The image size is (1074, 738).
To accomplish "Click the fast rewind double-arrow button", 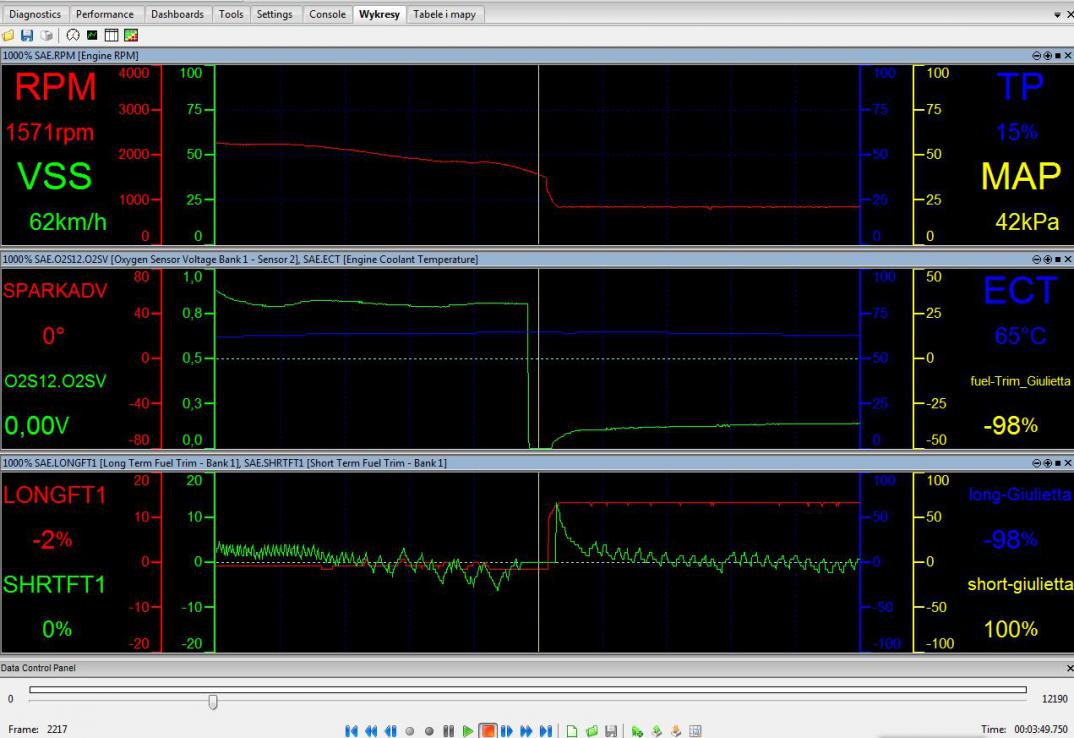I will pyautogui.click(x=371, y=730).
